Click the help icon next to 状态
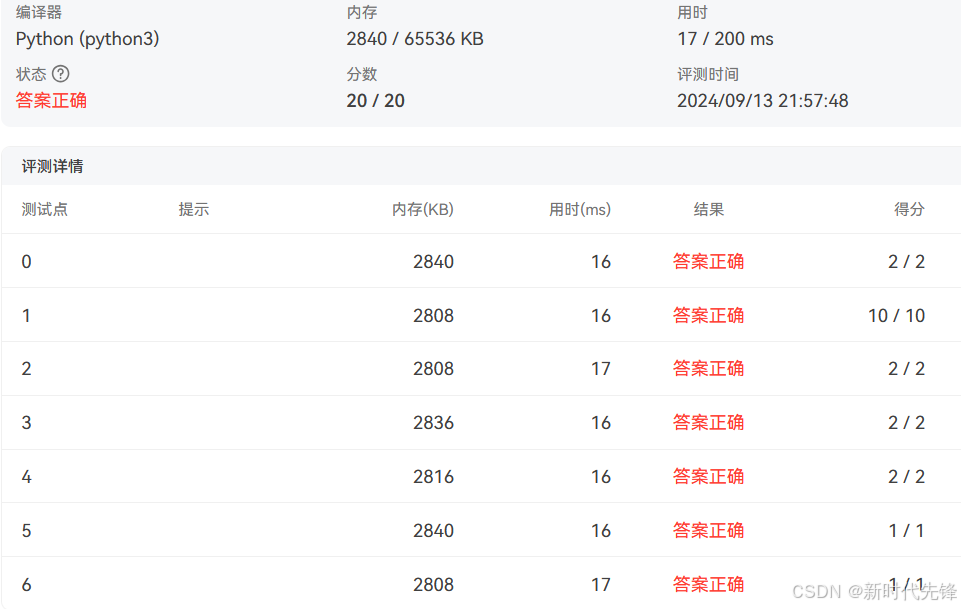 click(x=62, y=73)
